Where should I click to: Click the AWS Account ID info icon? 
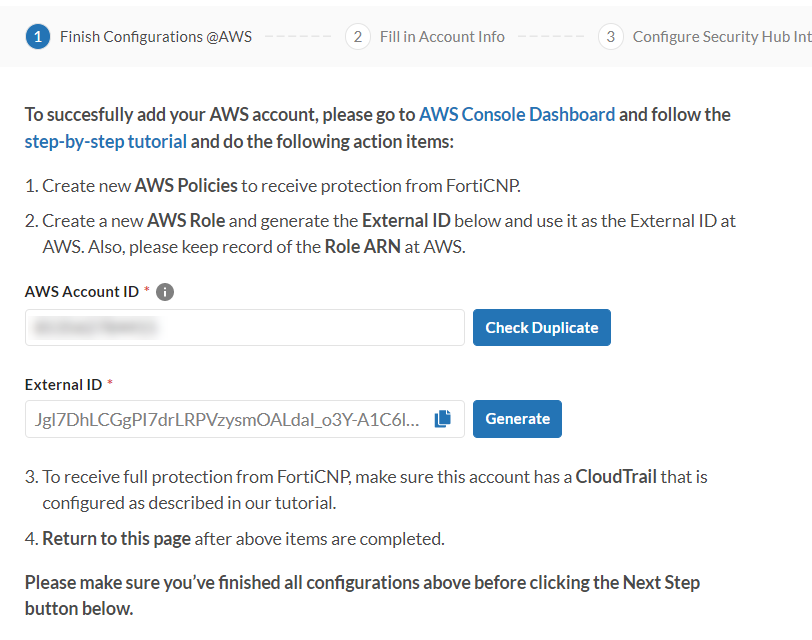coord(166,292)
